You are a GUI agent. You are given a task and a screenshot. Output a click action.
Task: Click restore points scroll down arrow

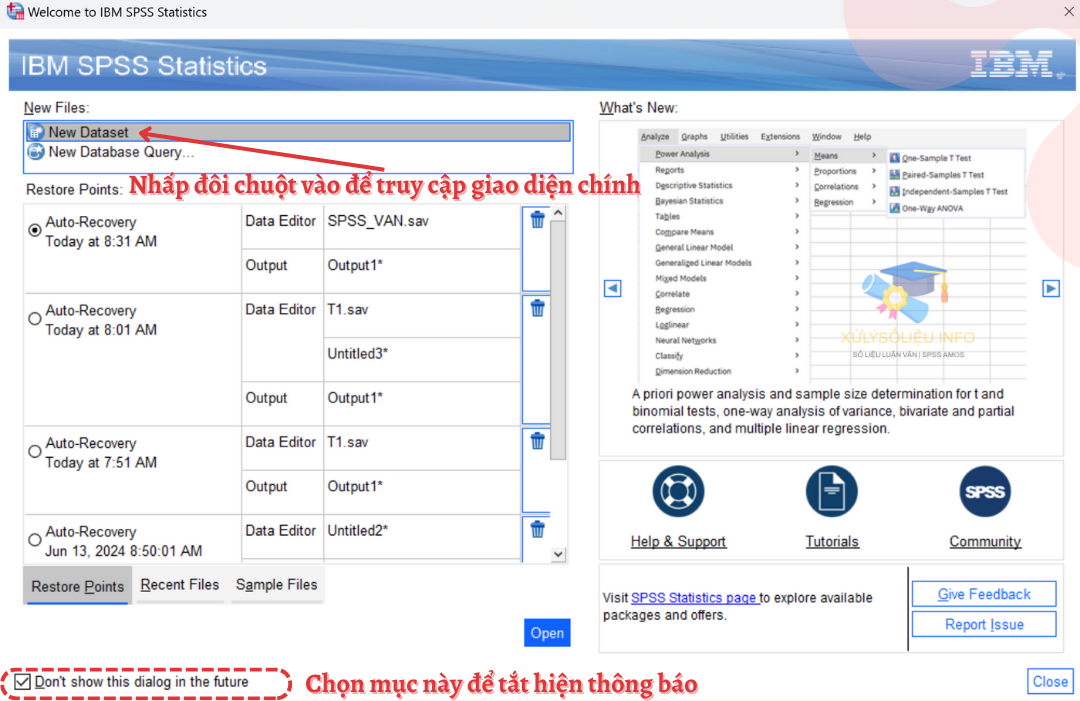(559, 554)
